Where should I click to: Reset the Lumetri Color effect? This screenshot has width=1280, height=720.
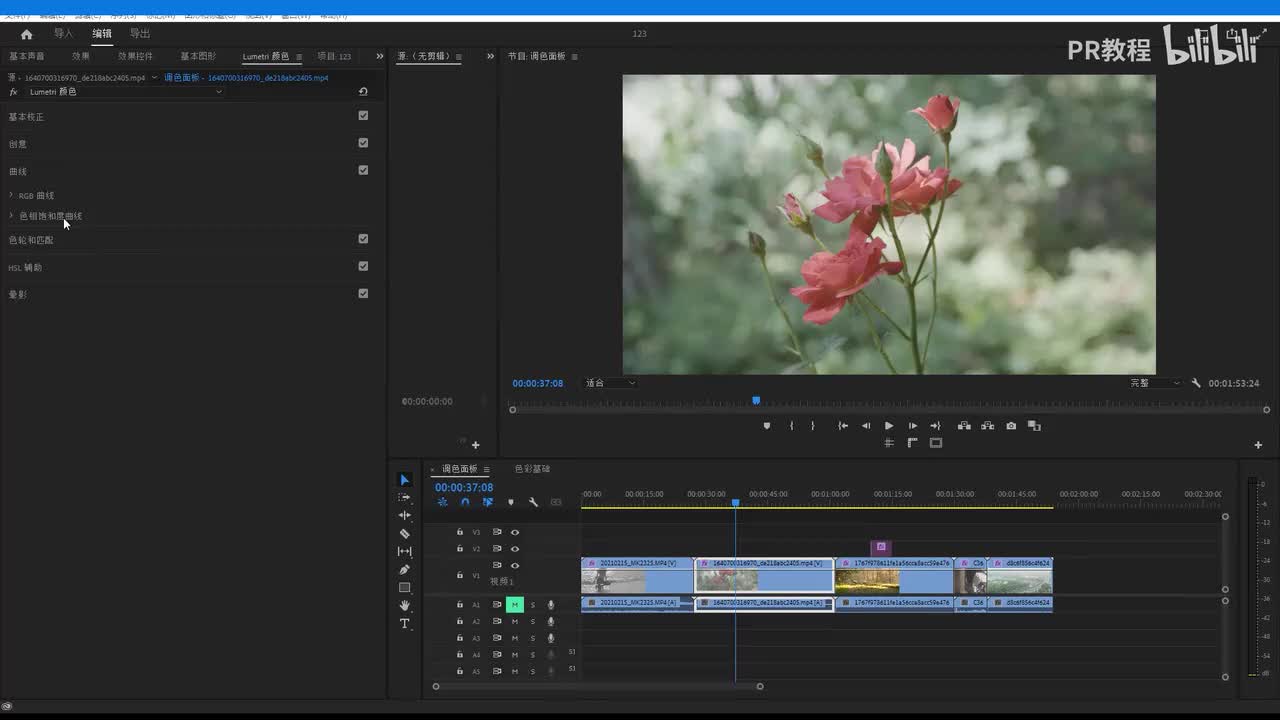coord(363,92)
